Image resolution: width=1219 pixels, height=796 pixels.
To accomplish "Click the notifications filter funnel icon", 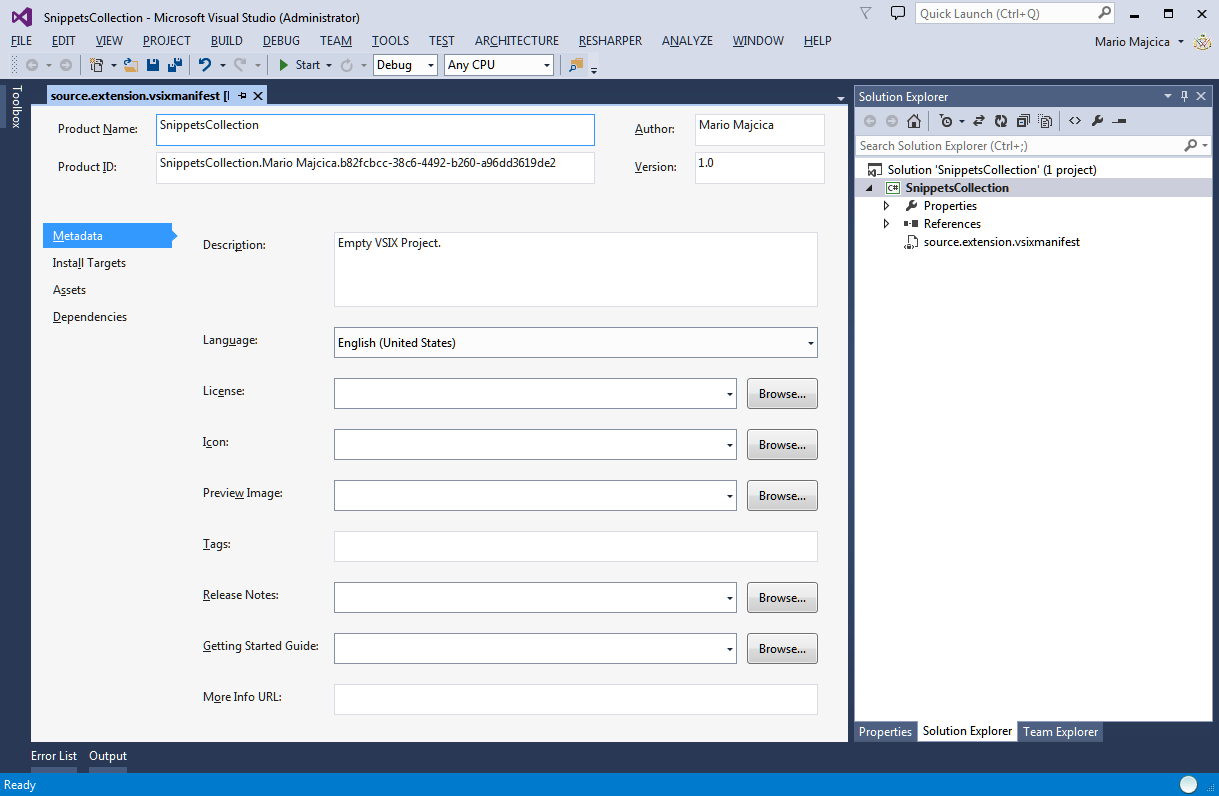I will pyautogui.click(x=866, y=13).
